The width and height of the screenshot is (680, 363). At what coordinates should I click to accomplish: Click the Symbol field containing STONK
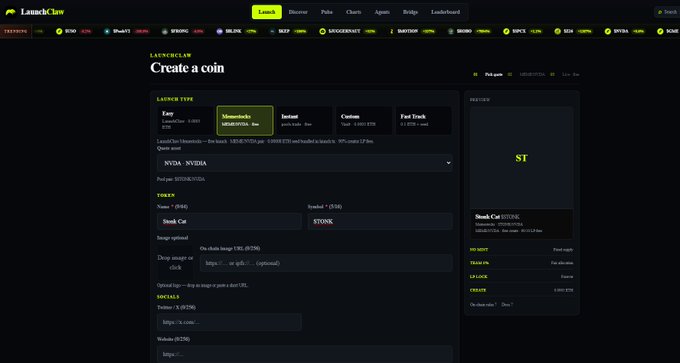[x=380, y=222]
